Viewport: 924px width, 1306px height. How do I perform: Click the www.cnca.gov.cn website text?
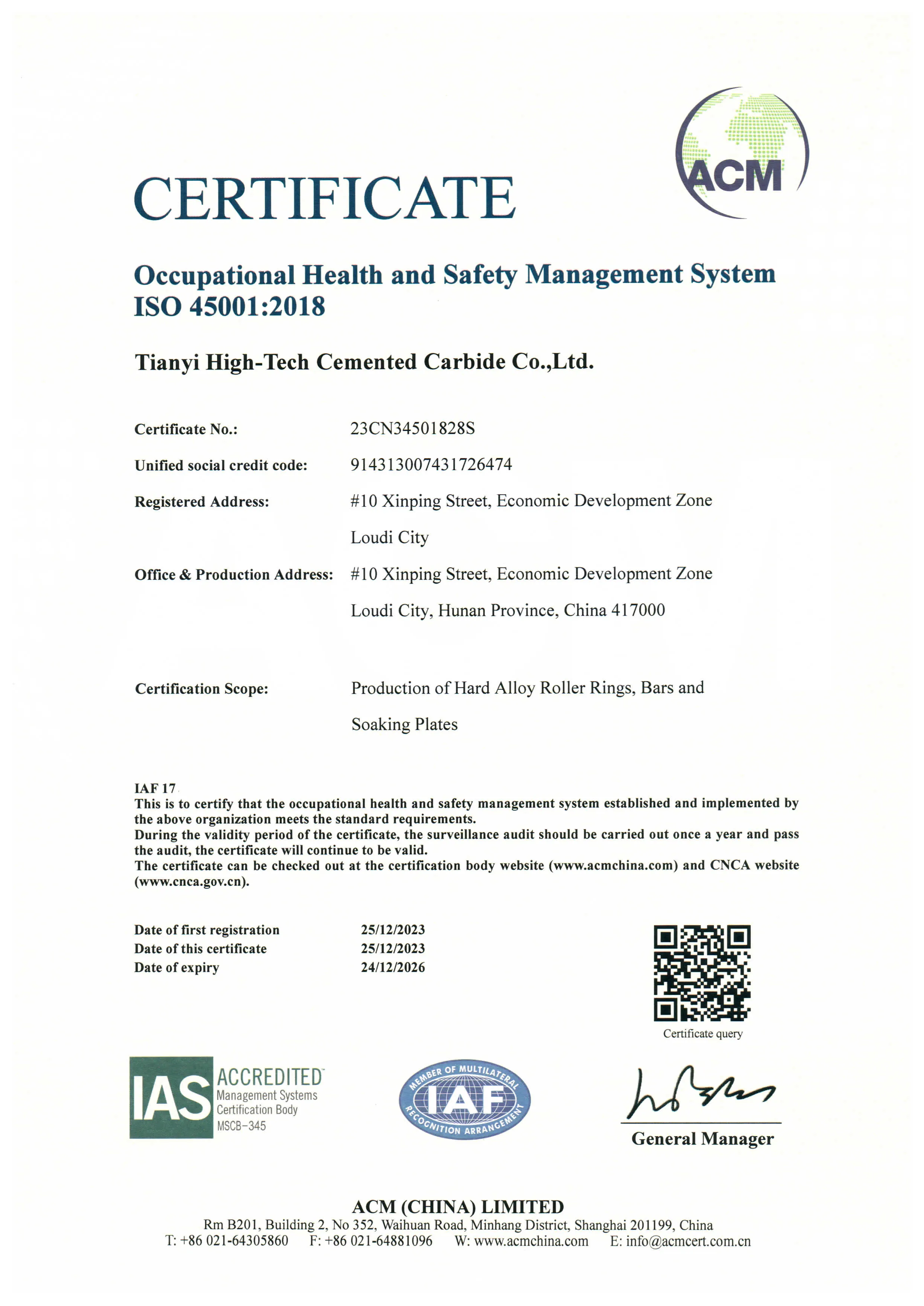tap(191, 881)
